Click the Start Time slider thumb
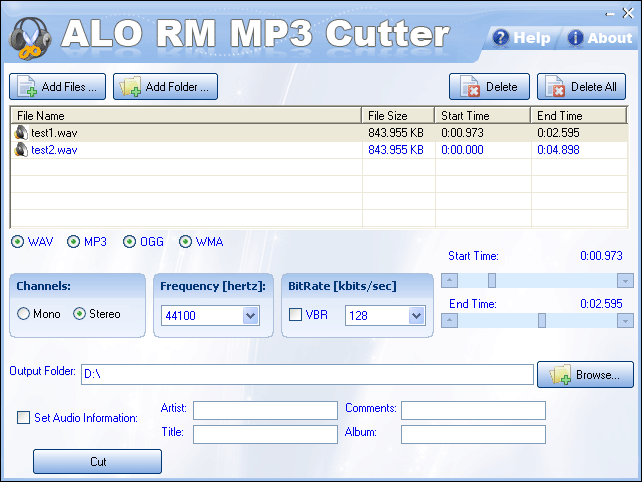Screen dimensions: 642x482 pos(492,281)
